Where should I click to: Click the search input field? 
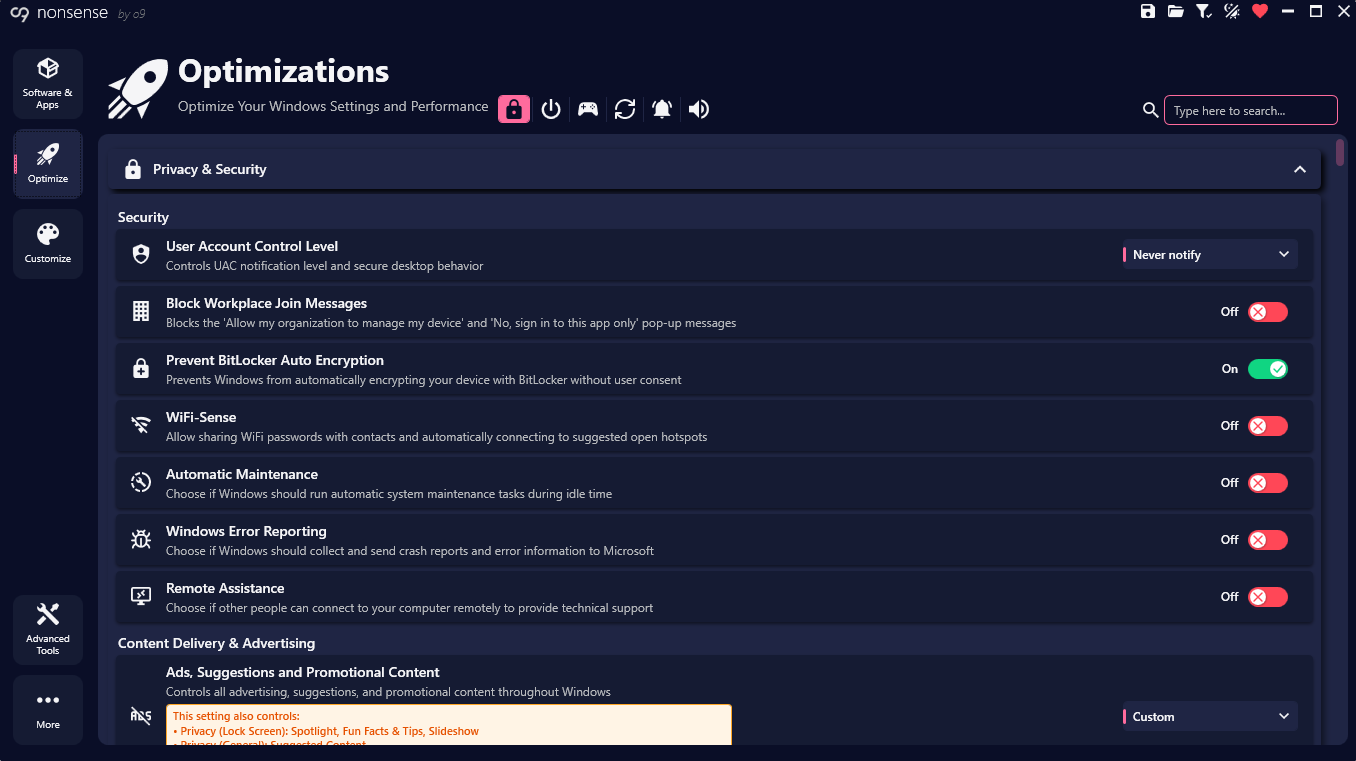pos(1250,110)
